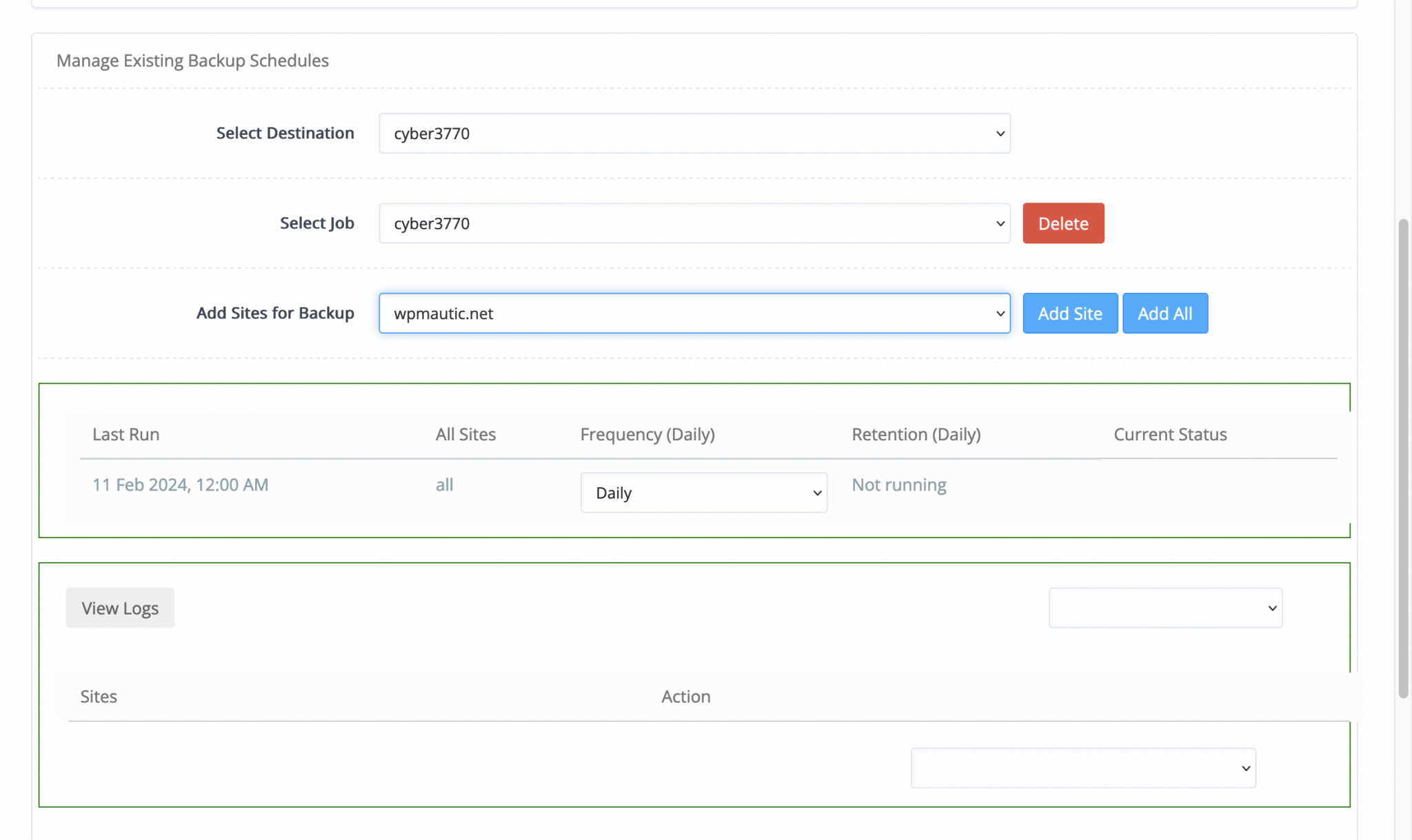Delete the cyber3770 backup job
1412x840 pixels.
pyautogui.click(x=1062, y=223)
